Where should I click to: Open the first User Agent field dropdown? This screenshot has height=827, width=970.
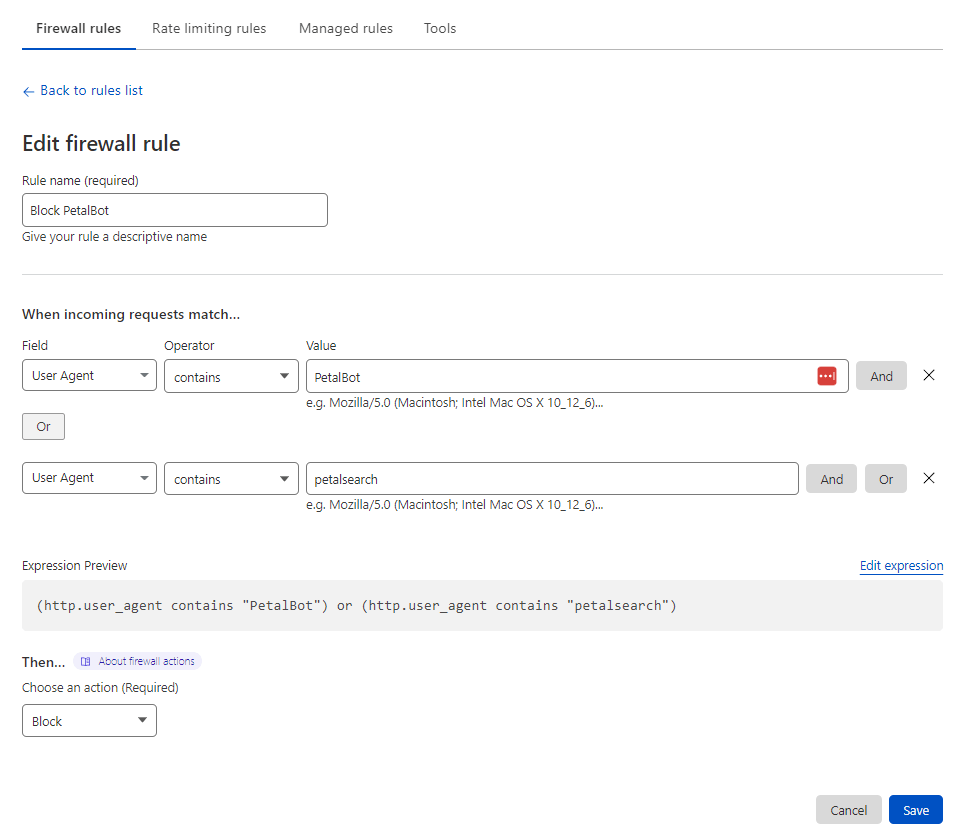tap(89, 375)
